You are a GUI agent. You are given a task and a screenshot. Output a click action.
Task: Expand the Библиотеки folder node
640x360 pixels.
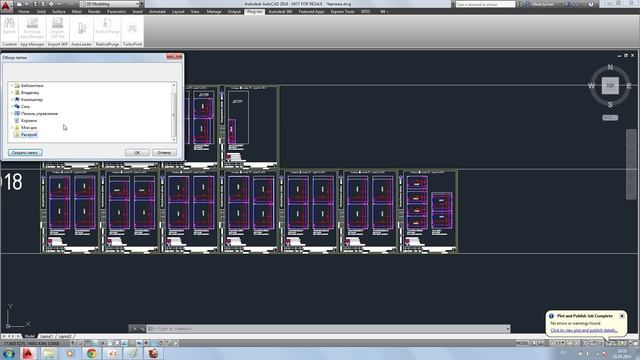[x=11, y=86]
